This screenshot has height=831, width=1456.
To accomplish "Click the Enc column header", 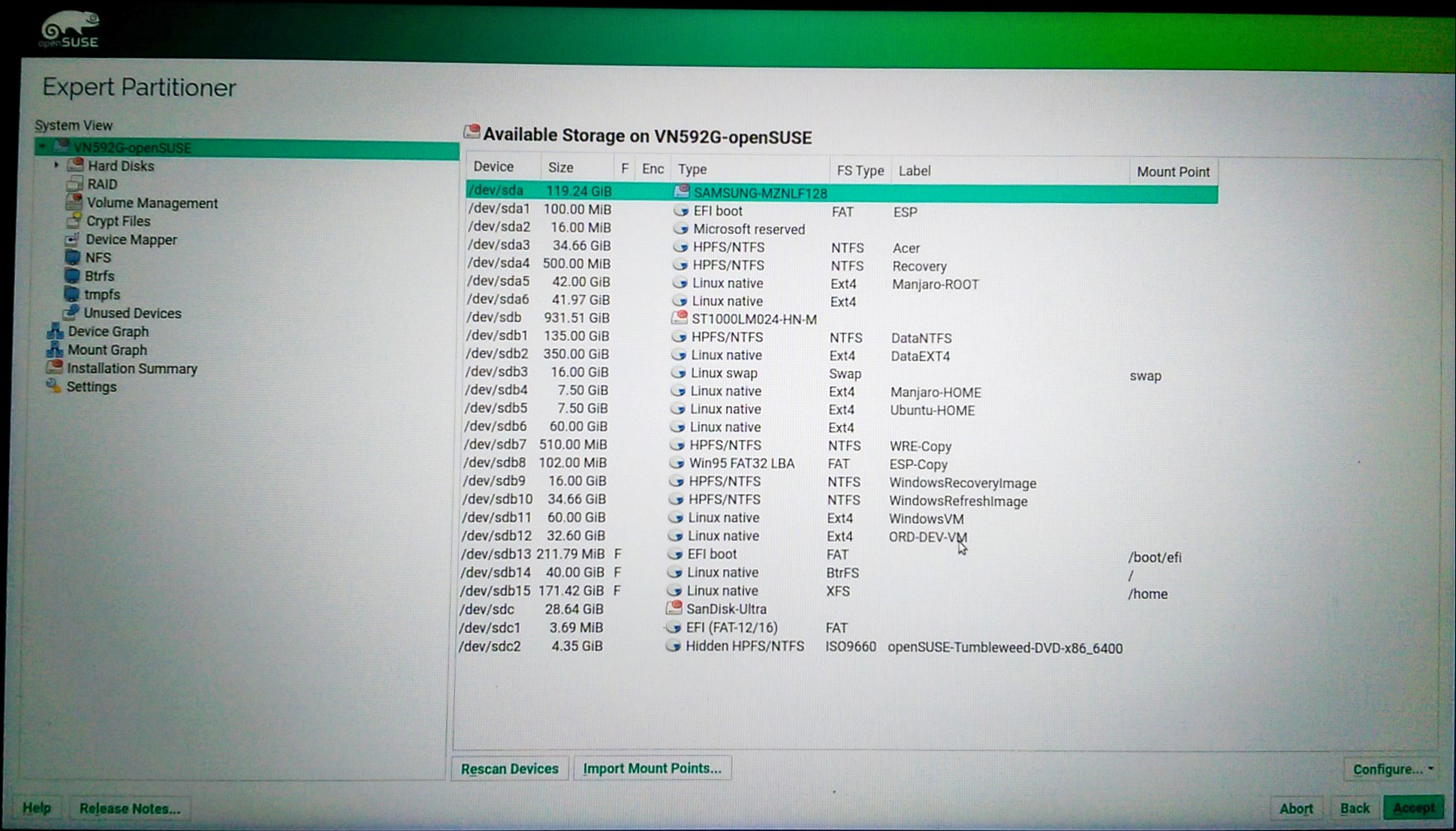I will pos(653,169).
